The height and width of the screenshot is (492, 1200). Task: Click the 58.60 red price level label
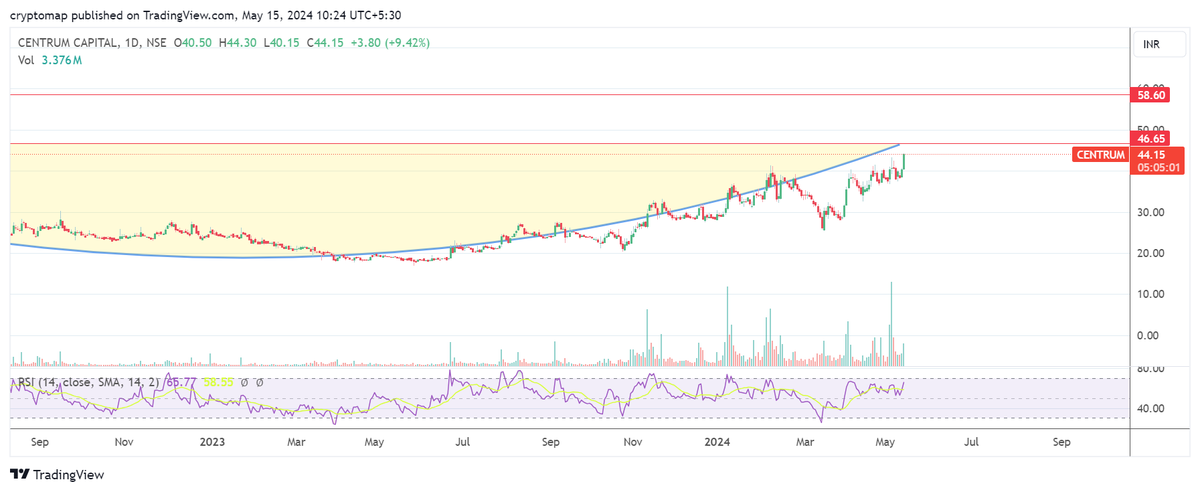[1151, 95]
